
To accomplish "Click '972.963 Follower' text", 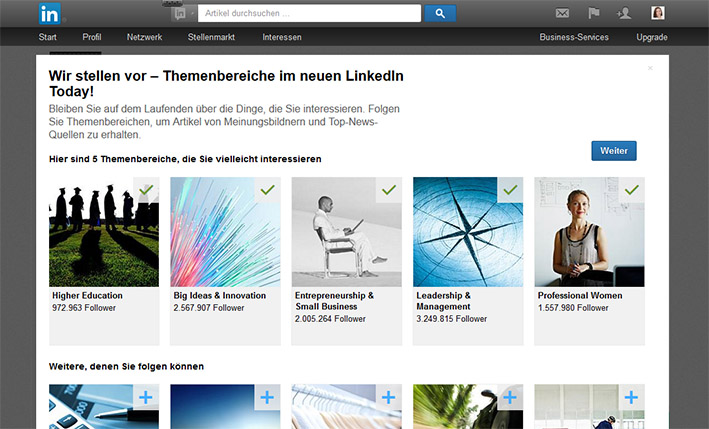I will tap(84, 308).
